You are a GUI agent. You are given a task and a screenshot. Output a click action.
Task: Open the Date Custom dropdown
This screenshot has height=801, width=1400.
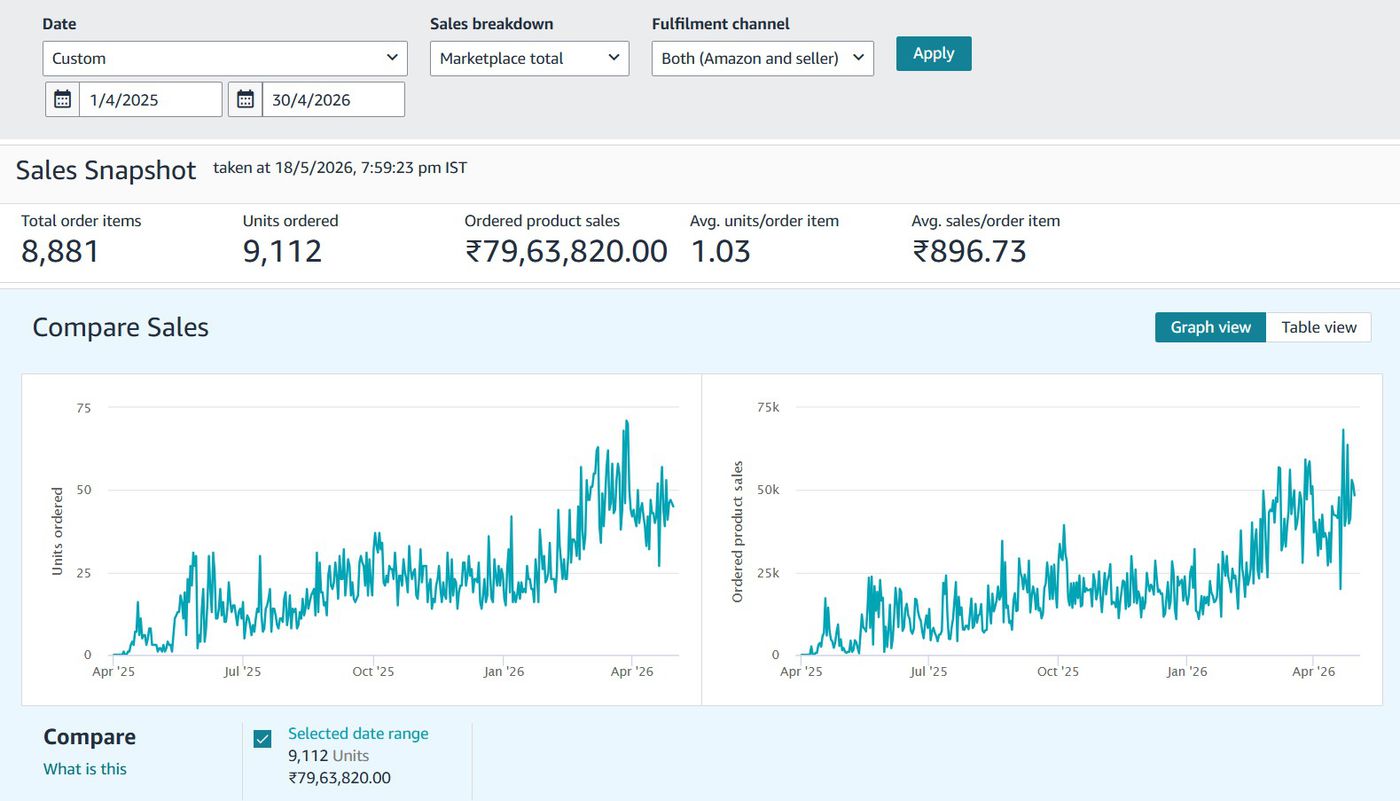point(225,58)
